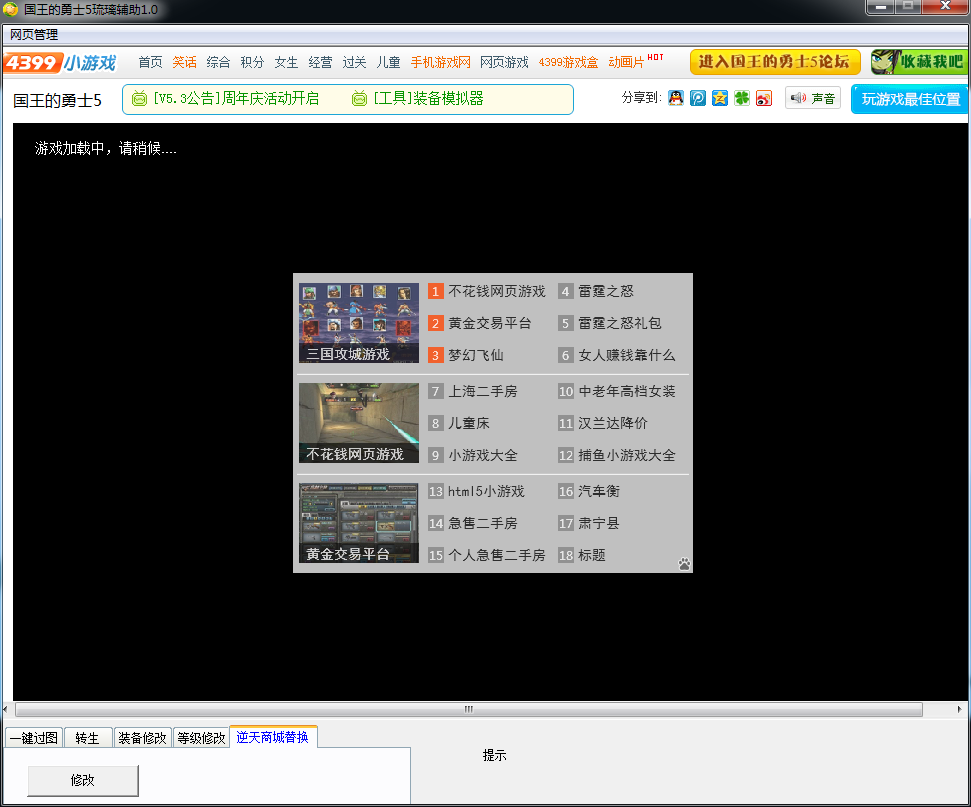Click the scrollbar right arrow
The height and width of the screenshot is (807, 971).
pyautogui.click(x=959, y=709)
